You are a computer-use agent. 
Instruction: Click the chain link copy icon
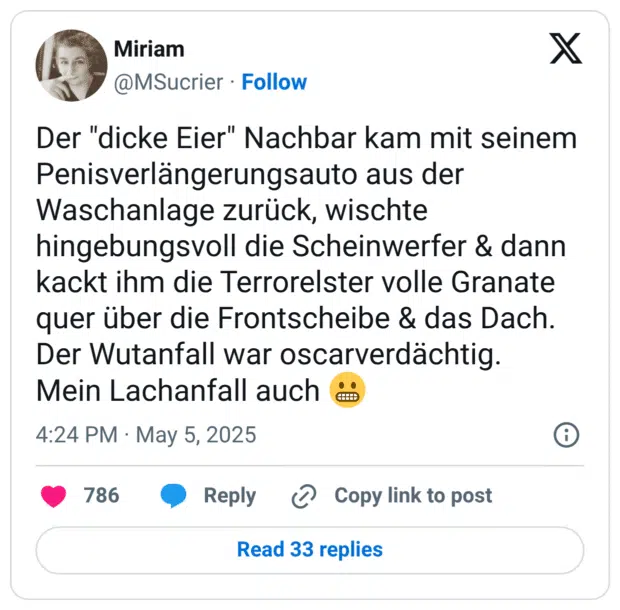304,496
